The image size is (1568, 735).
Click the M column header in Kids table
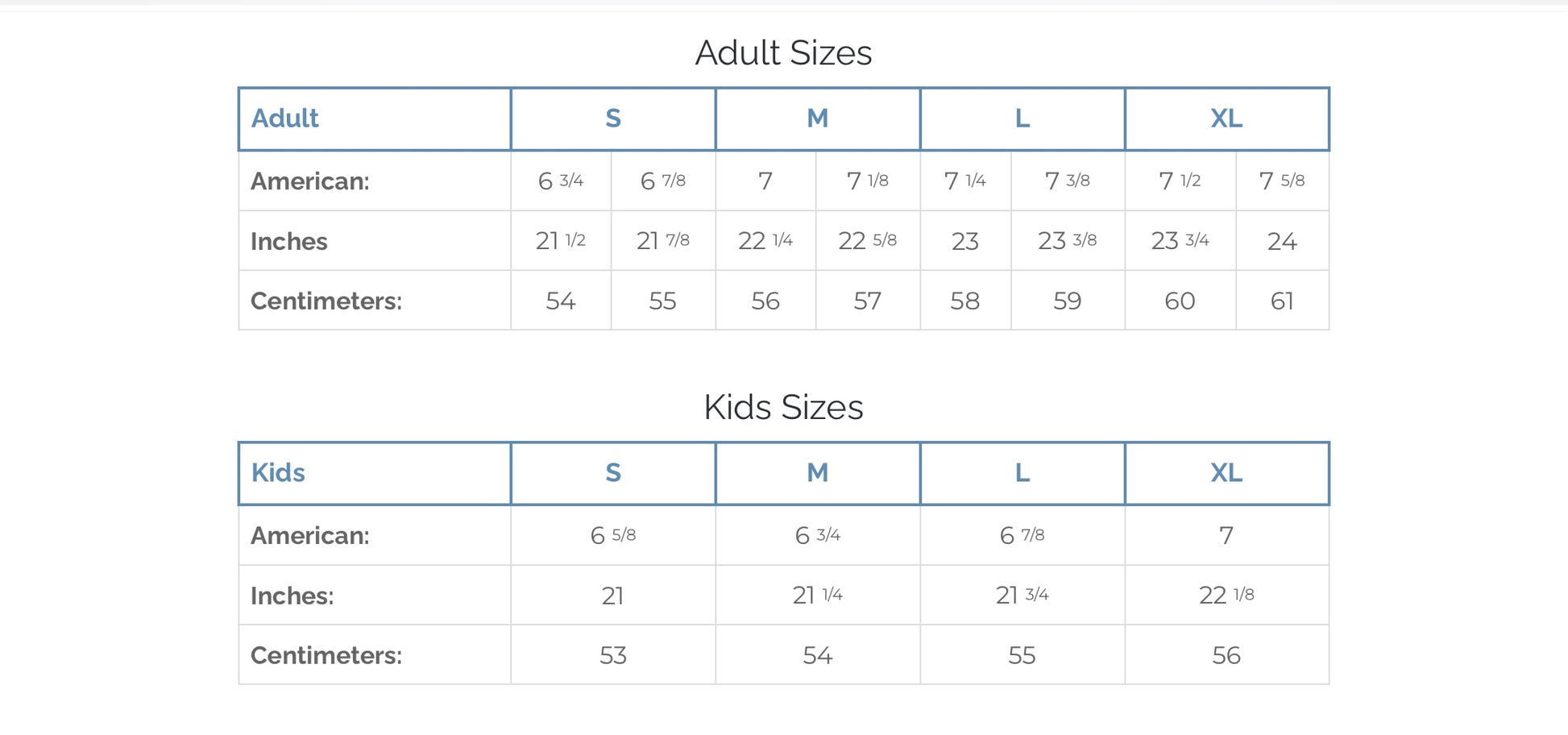817,473
